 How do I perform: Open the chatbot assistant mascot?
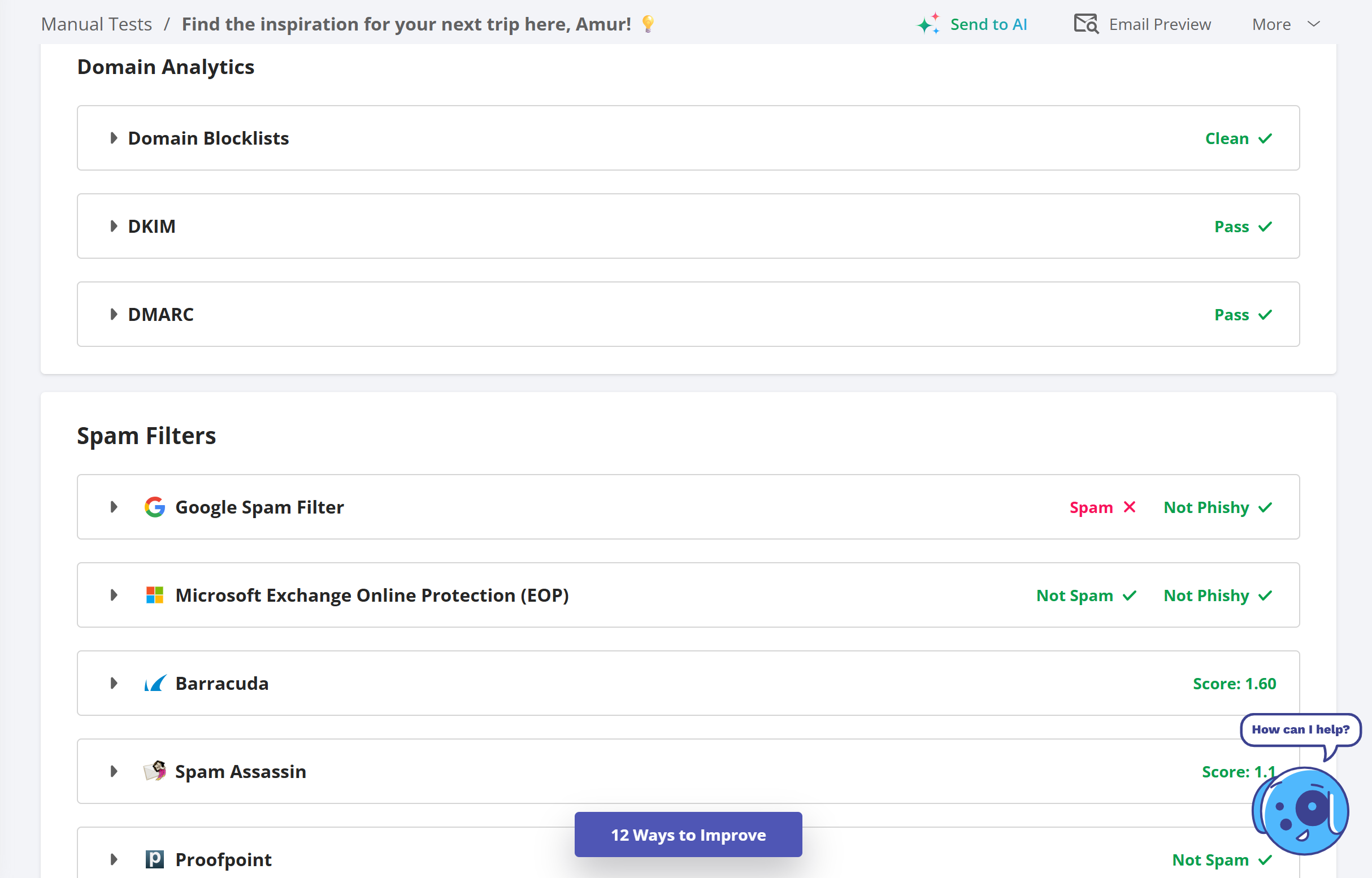coord(1301,810)
